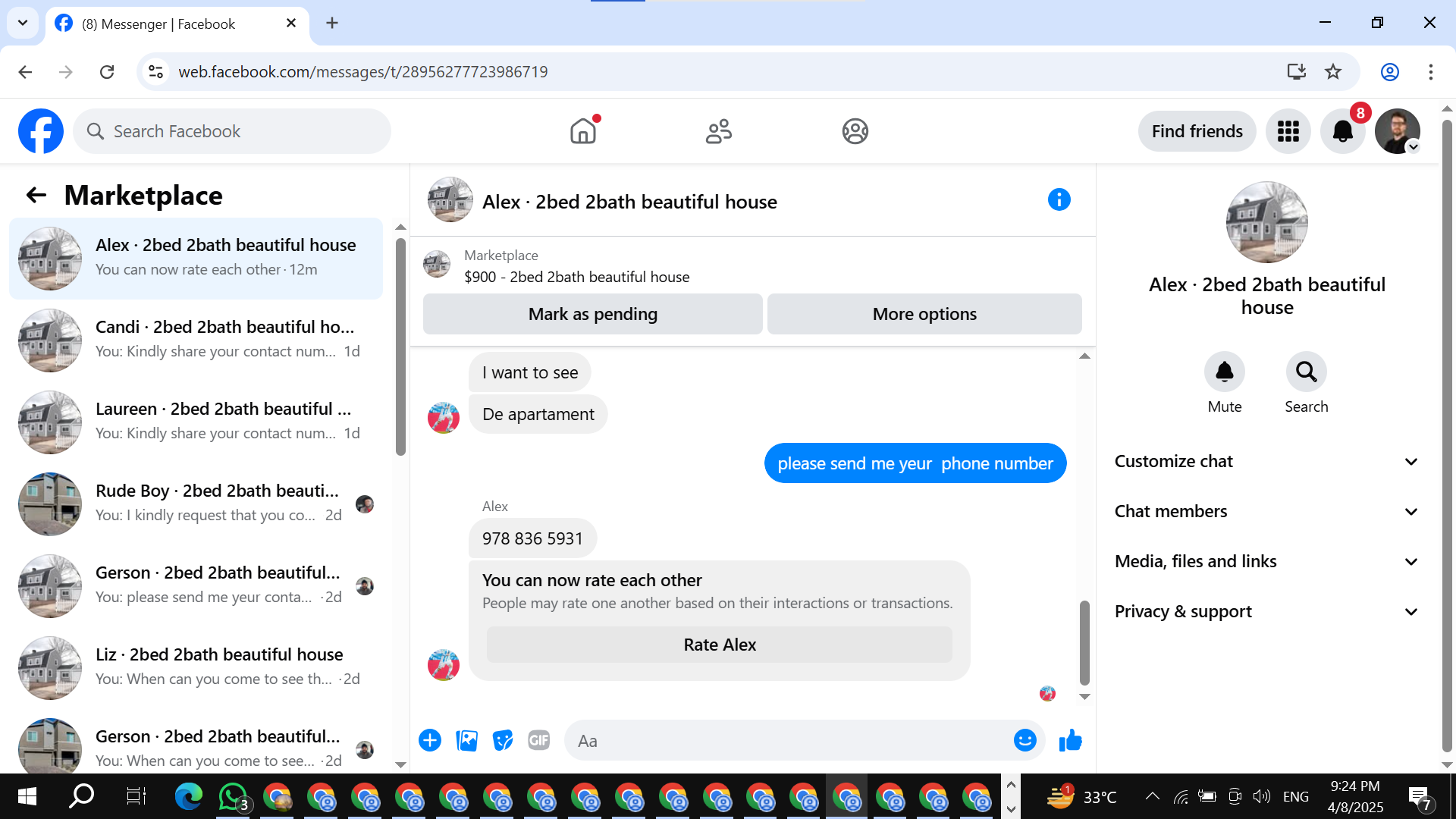This screenshot has width=1456, height=819.
Task: Expand Media, files and links section
Action: click(x=1266, y=561)
